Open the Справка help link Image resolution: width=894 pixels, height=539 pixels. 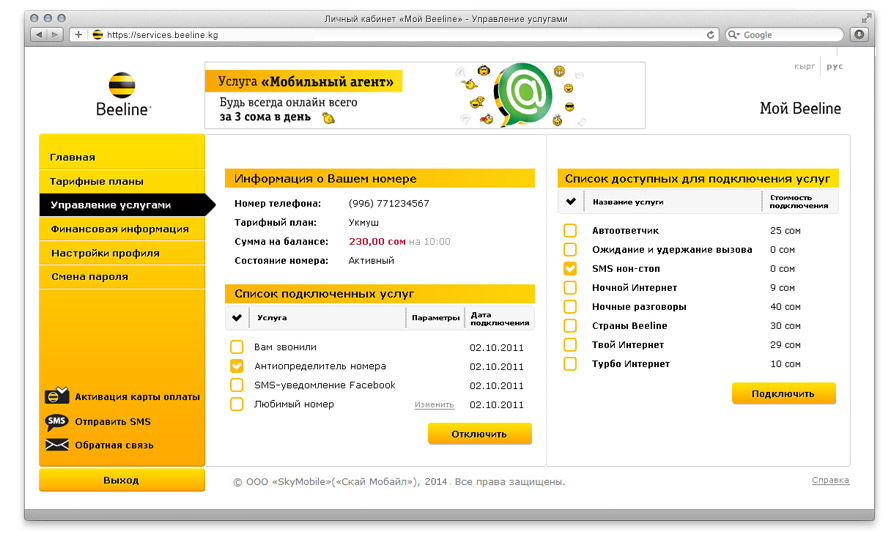pos(830,480)
